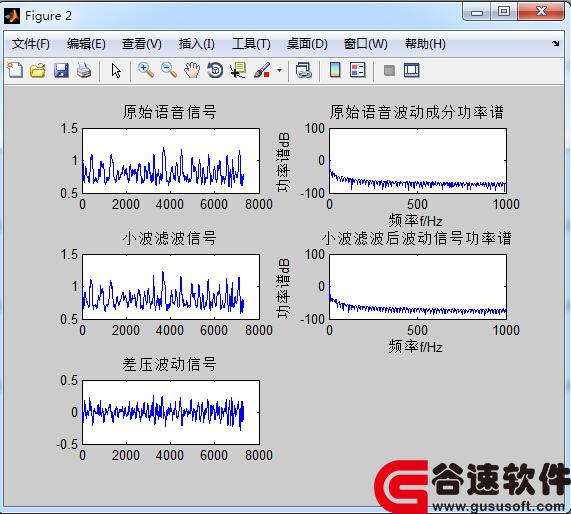This screenshot has width=571, height=514.
Task: Open the 窗口(W) menu
Action: coord(366,44)
